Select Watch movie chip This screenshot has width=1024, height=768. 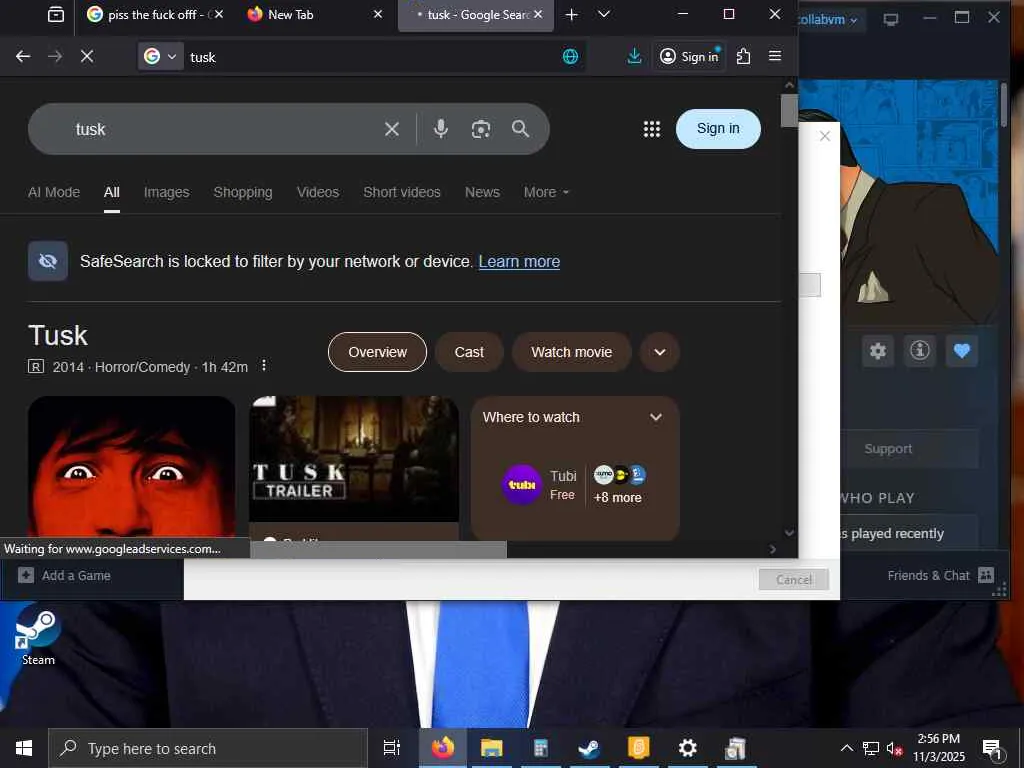571,352
